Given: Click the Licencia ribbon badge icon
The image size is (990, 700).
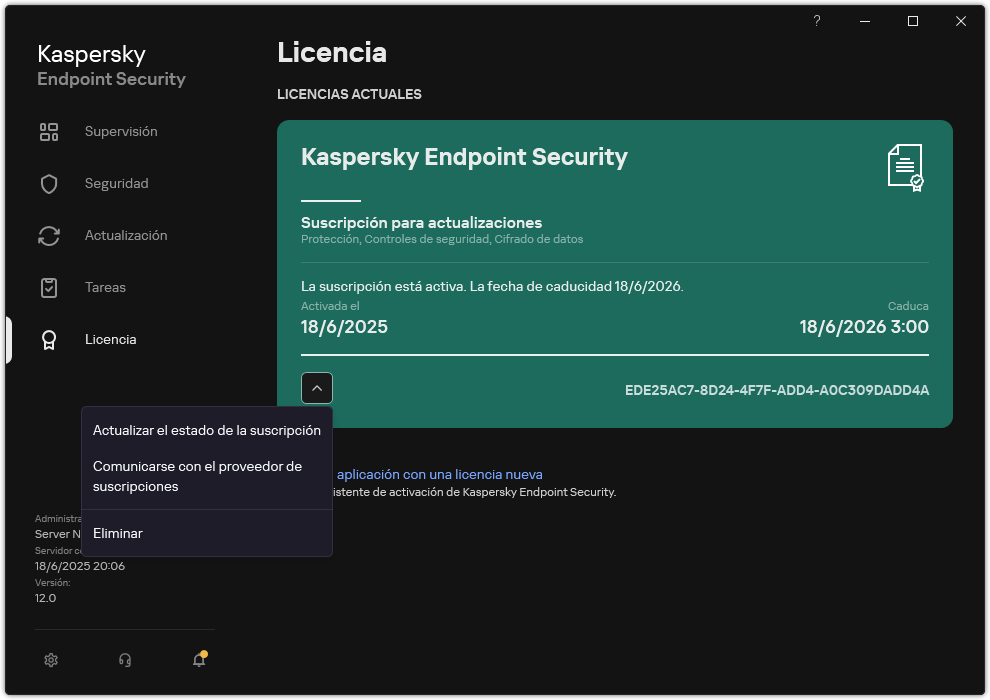Looking at the screenshot, I should tap(49, 340).
